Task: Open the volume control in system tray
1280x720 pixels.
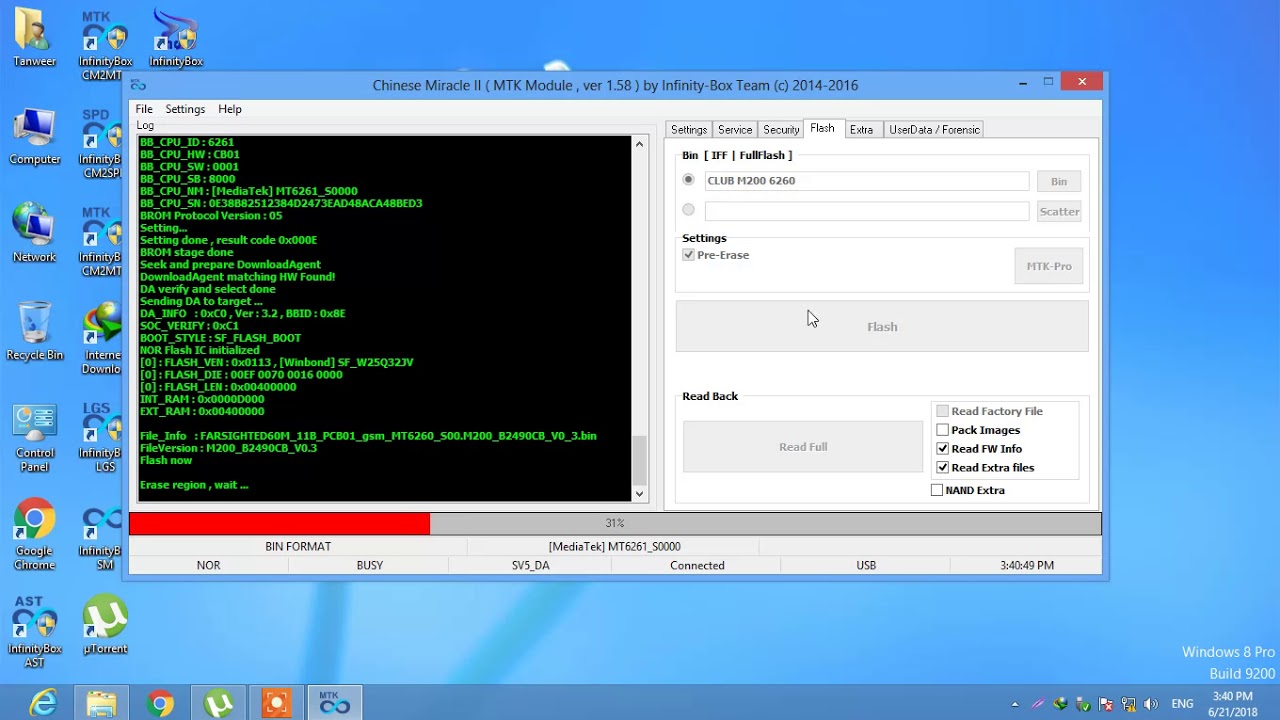Action: pyautogui.click(x=1150, y=704)
